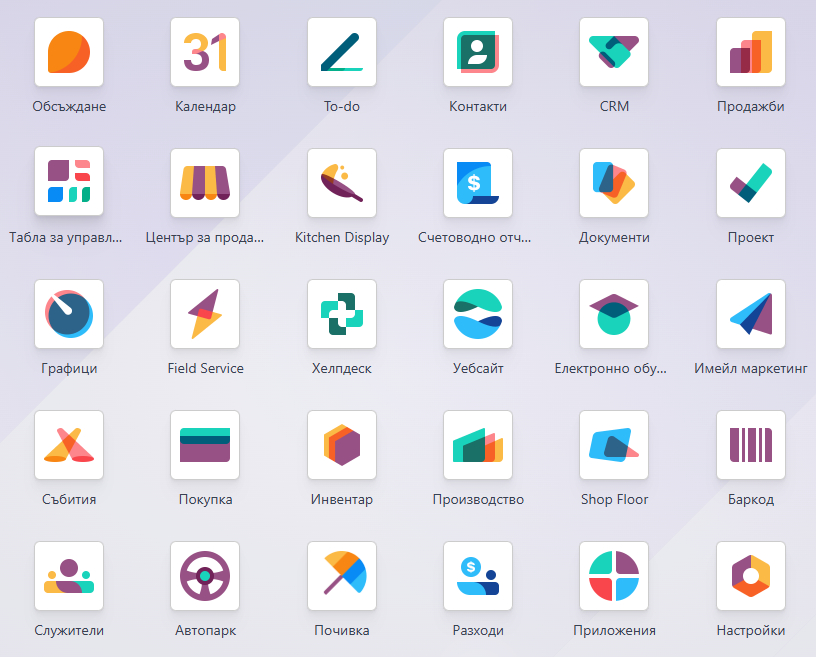This screenshot has height=657, width=816.
Task: Open the Уебсайт app icon
Action: pos(478,314)
